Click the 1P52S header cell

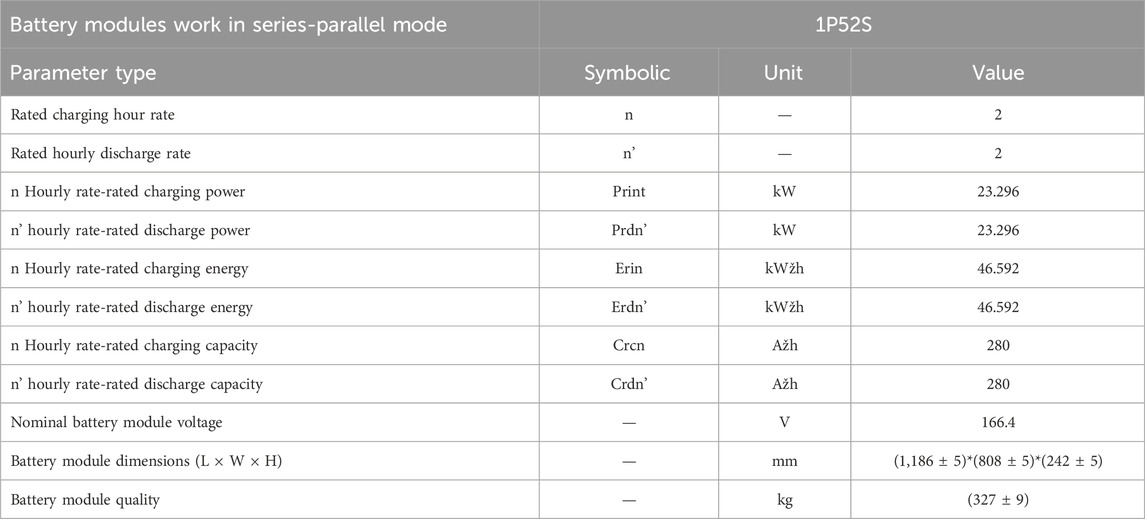(841, 24)
